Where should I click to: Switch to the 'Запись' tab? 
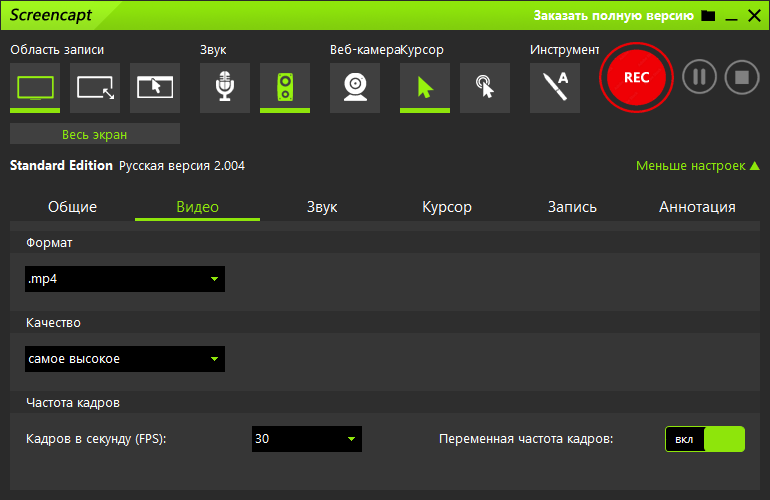click(x=572, y=207)
